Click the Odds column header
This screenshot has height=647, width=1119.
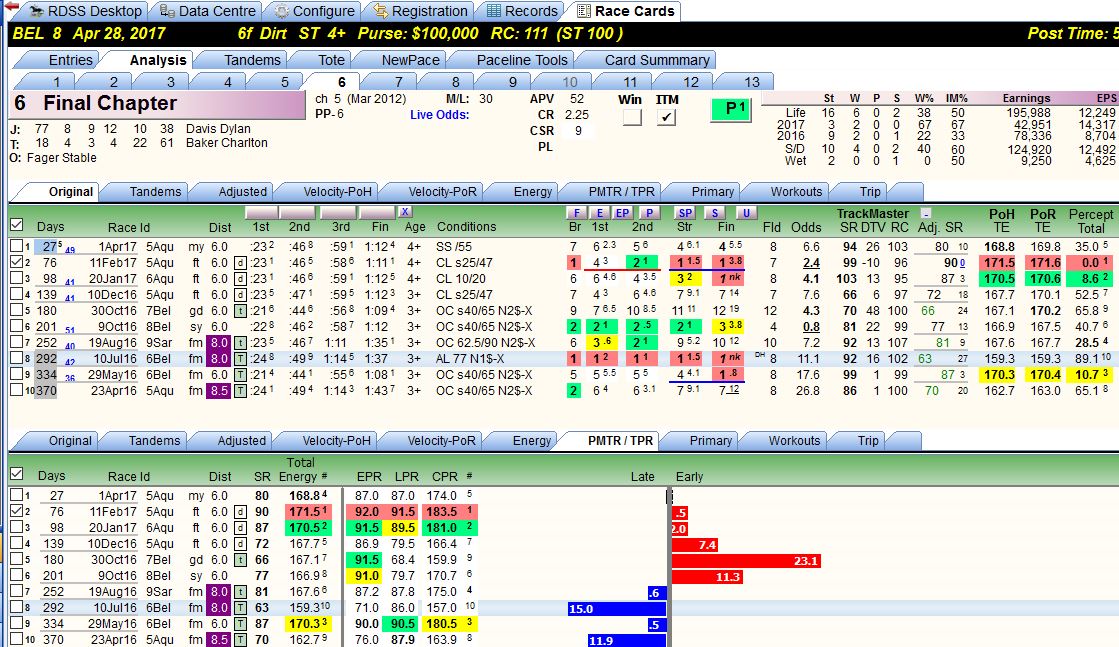coord(806,227)
